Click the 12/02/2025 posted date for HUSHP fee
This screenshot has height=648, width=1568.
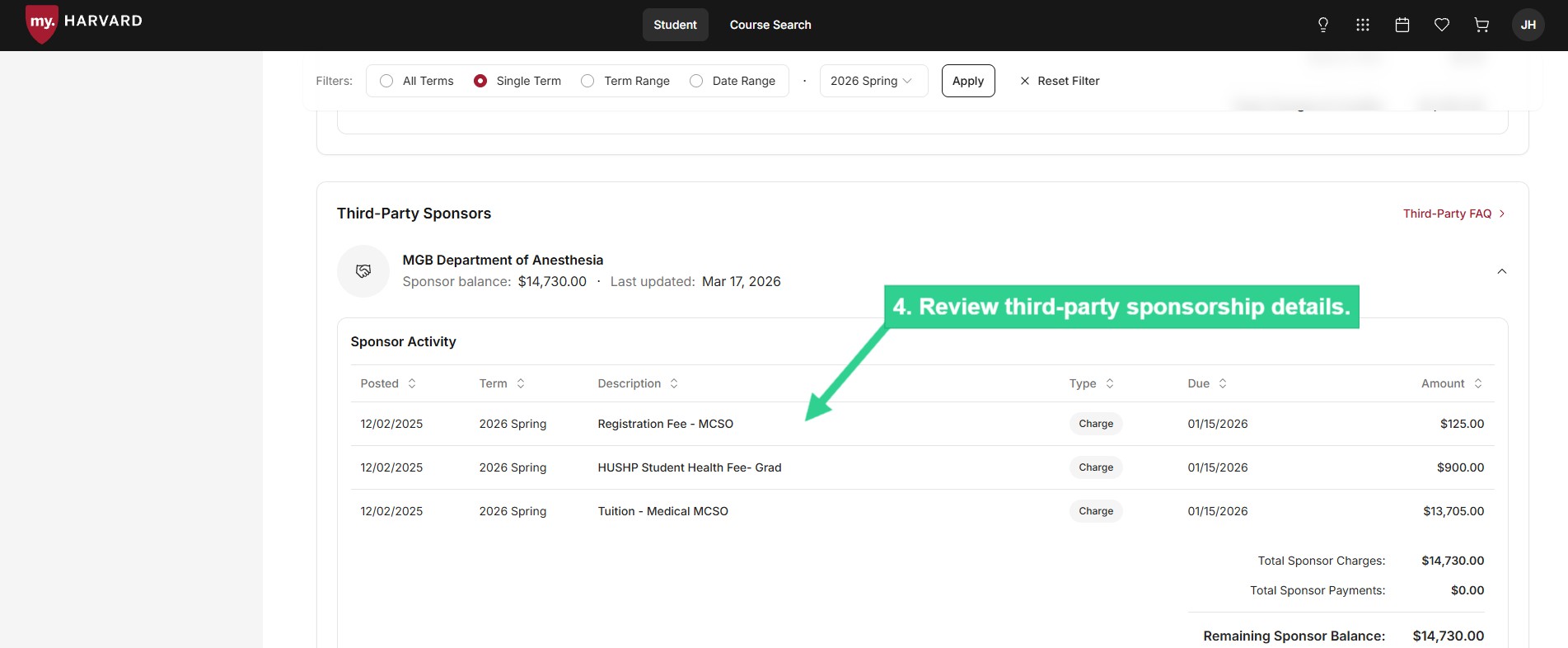coord(391,467)
